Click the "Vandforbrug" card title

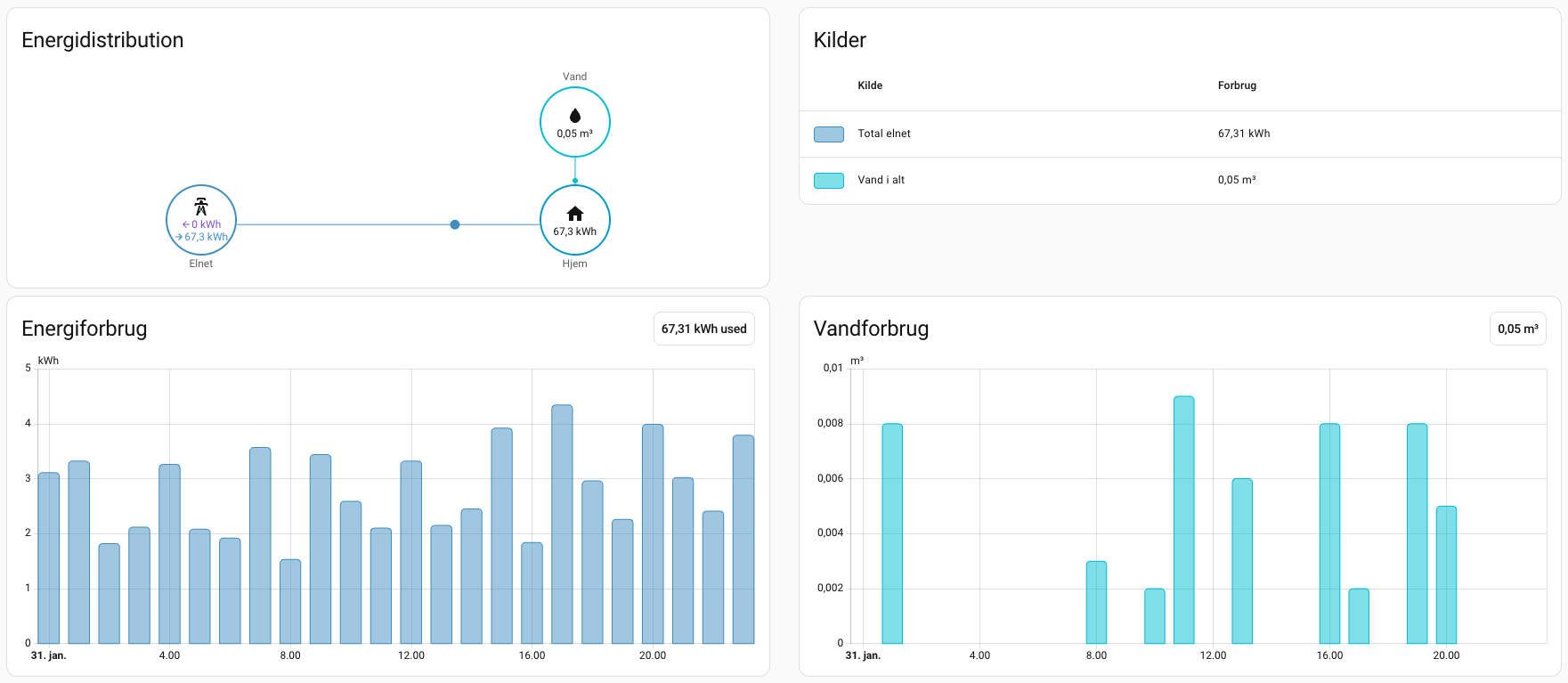pos(871,329)
